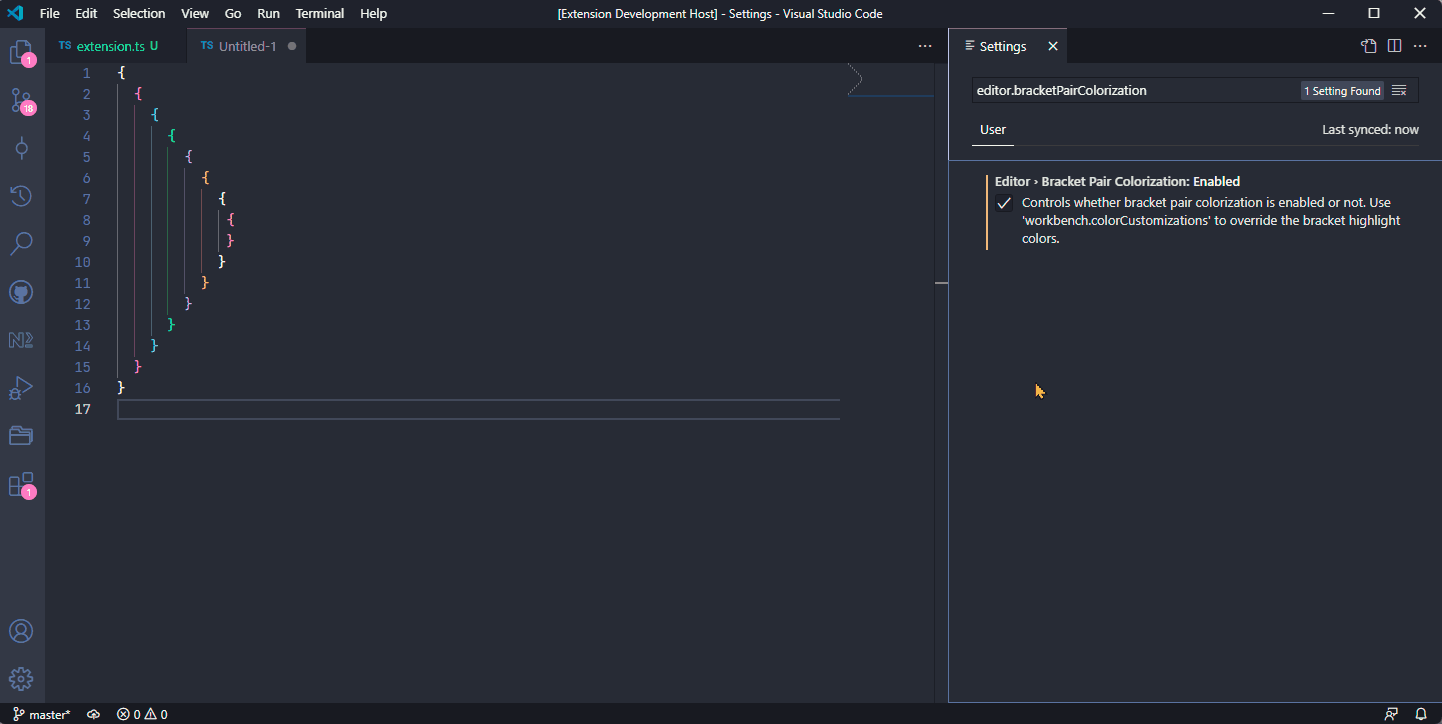Uncheck Bracket Pair Colorization: Enabled
Screen dimensions: 1442x724
coord(1004,202)
